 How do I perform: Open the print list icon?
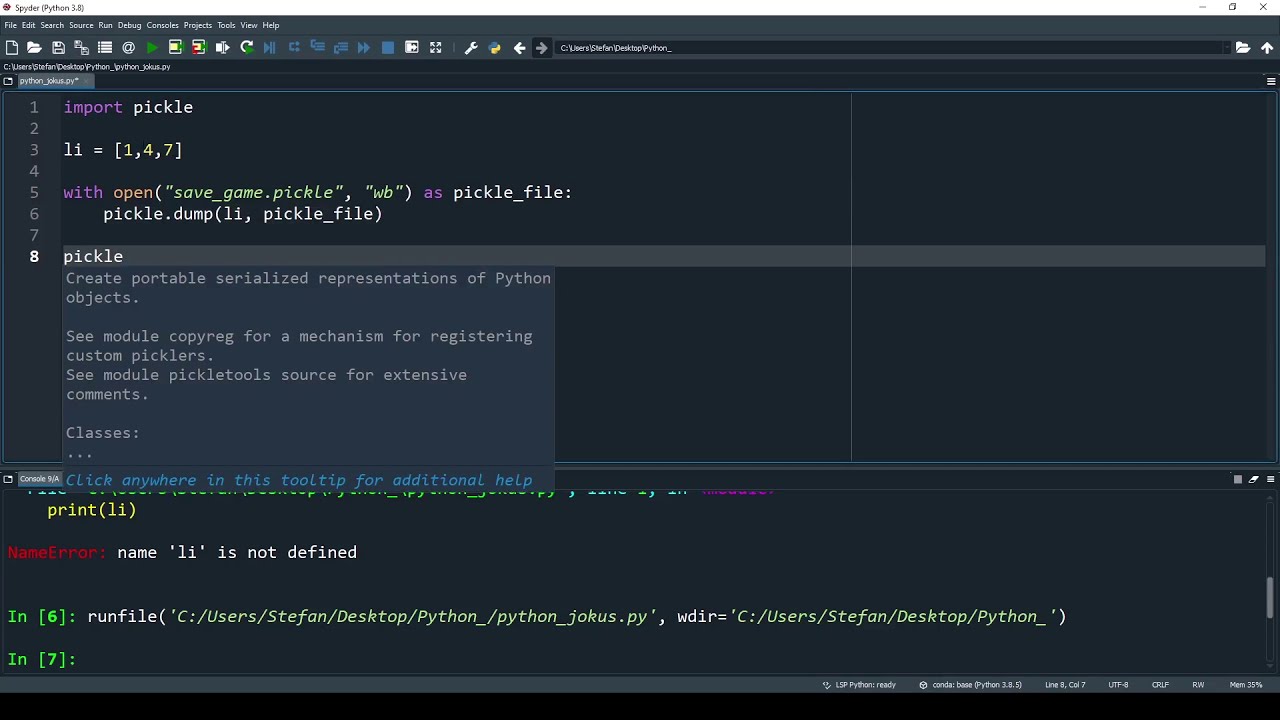(104, 47)
